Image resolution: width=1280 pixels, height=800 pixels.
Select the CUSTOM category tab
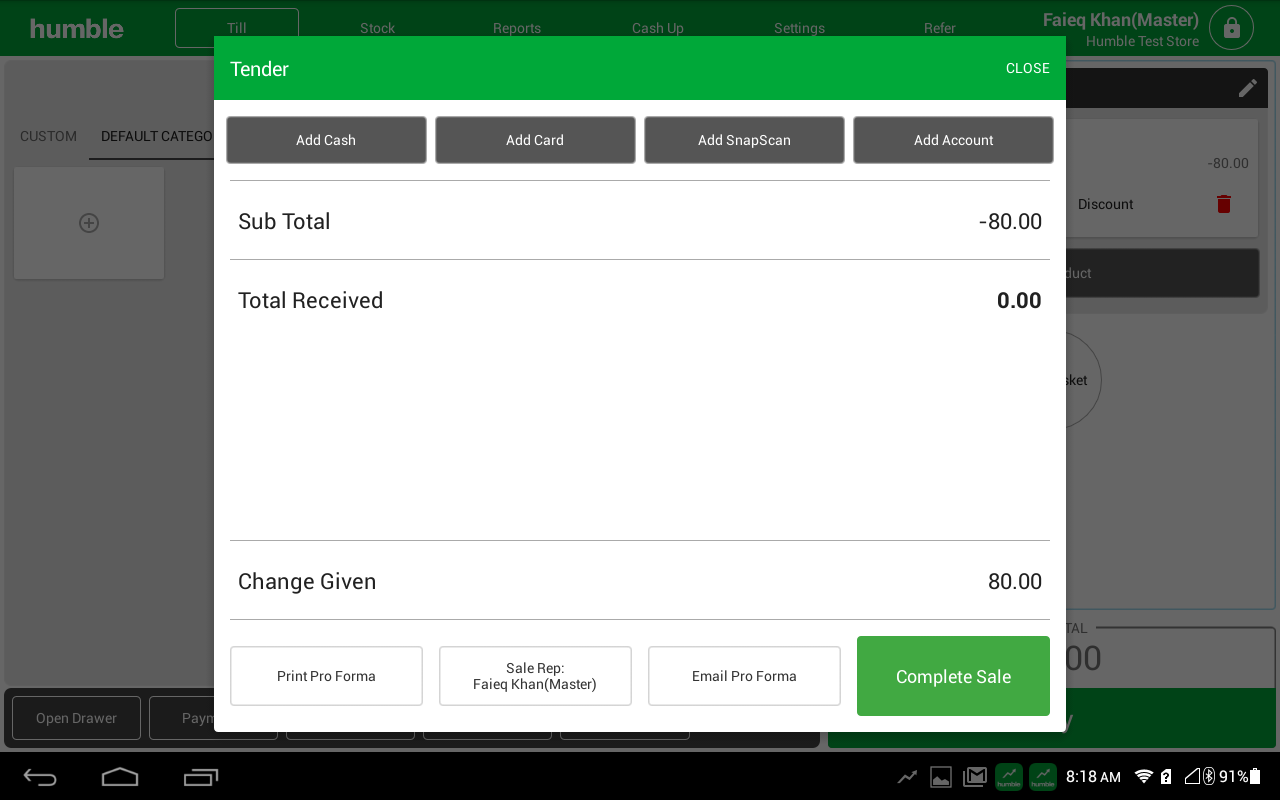48,136
